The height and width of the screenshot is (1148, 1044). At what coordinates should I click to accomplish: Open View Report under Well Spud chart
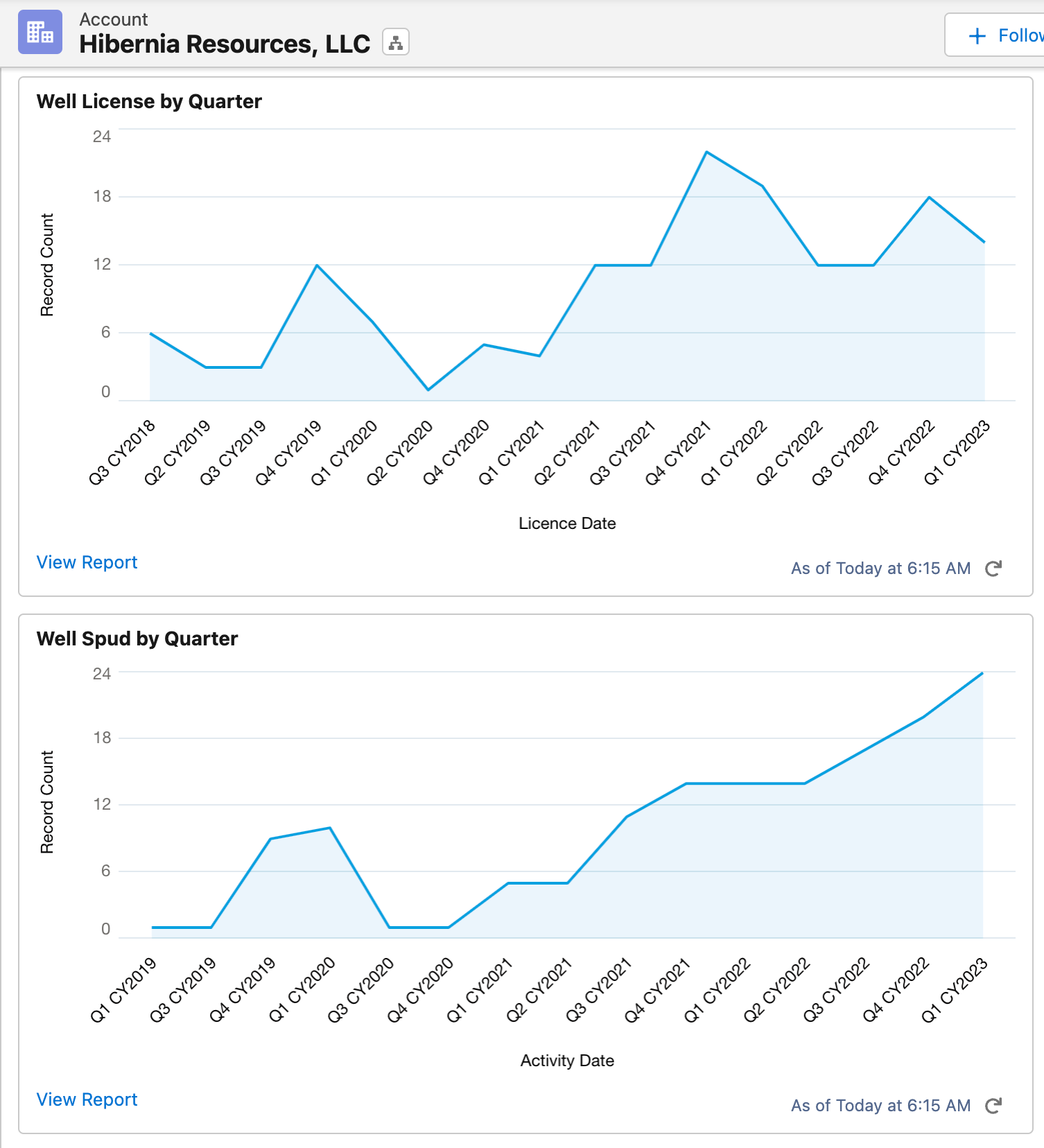(x=87, y=1099)
